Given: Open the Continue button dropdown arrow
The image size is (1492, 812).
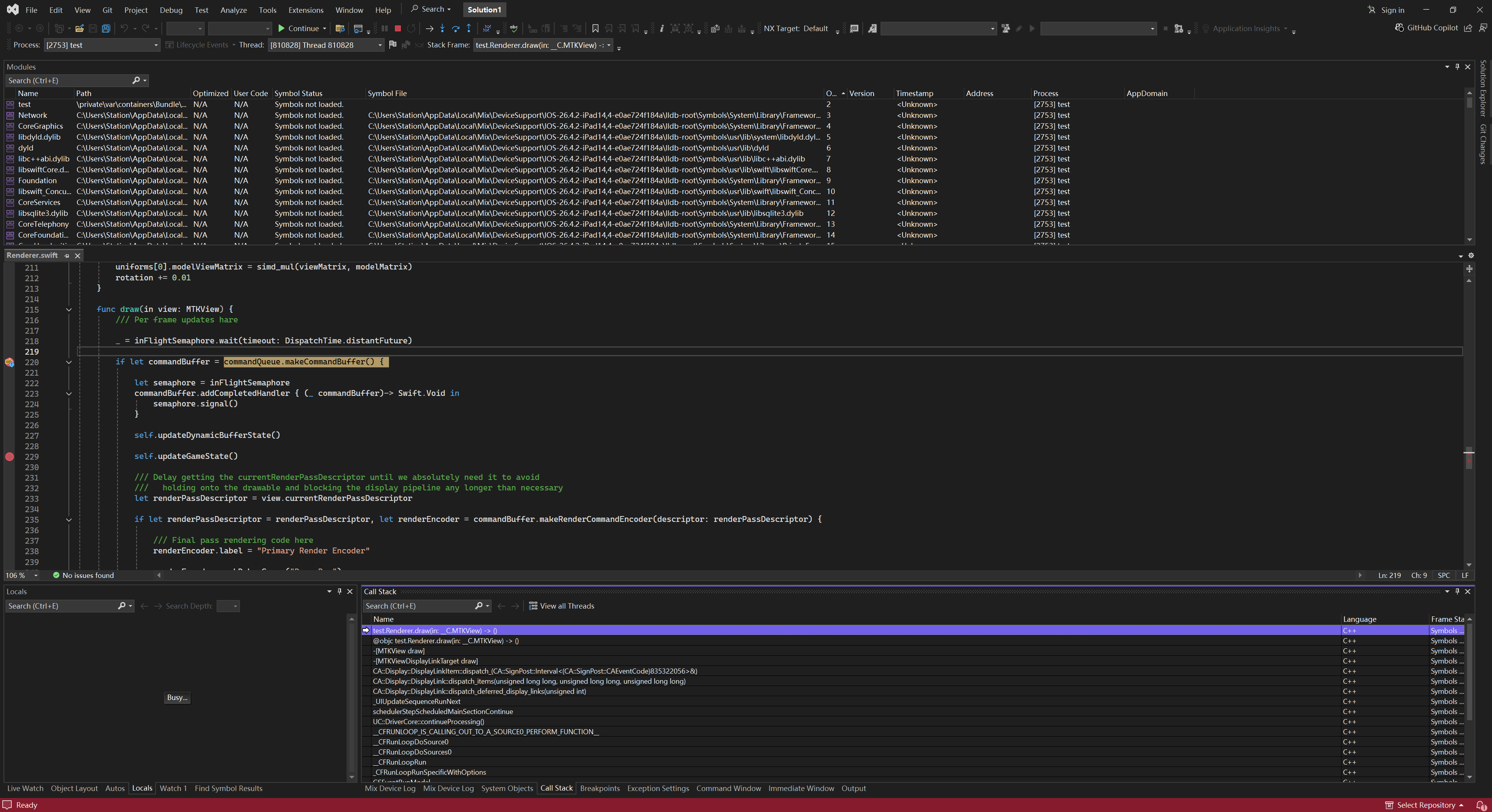Looking at the screenshot, I should (324, 28).
